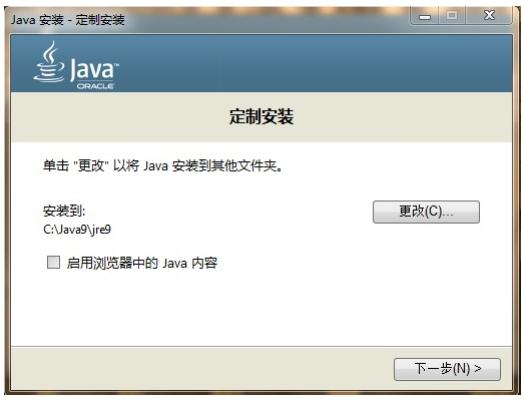The width and height of the screenshot is (524, 404).
Task: Click the 定制安装 heading
Action: coord(261,117)
